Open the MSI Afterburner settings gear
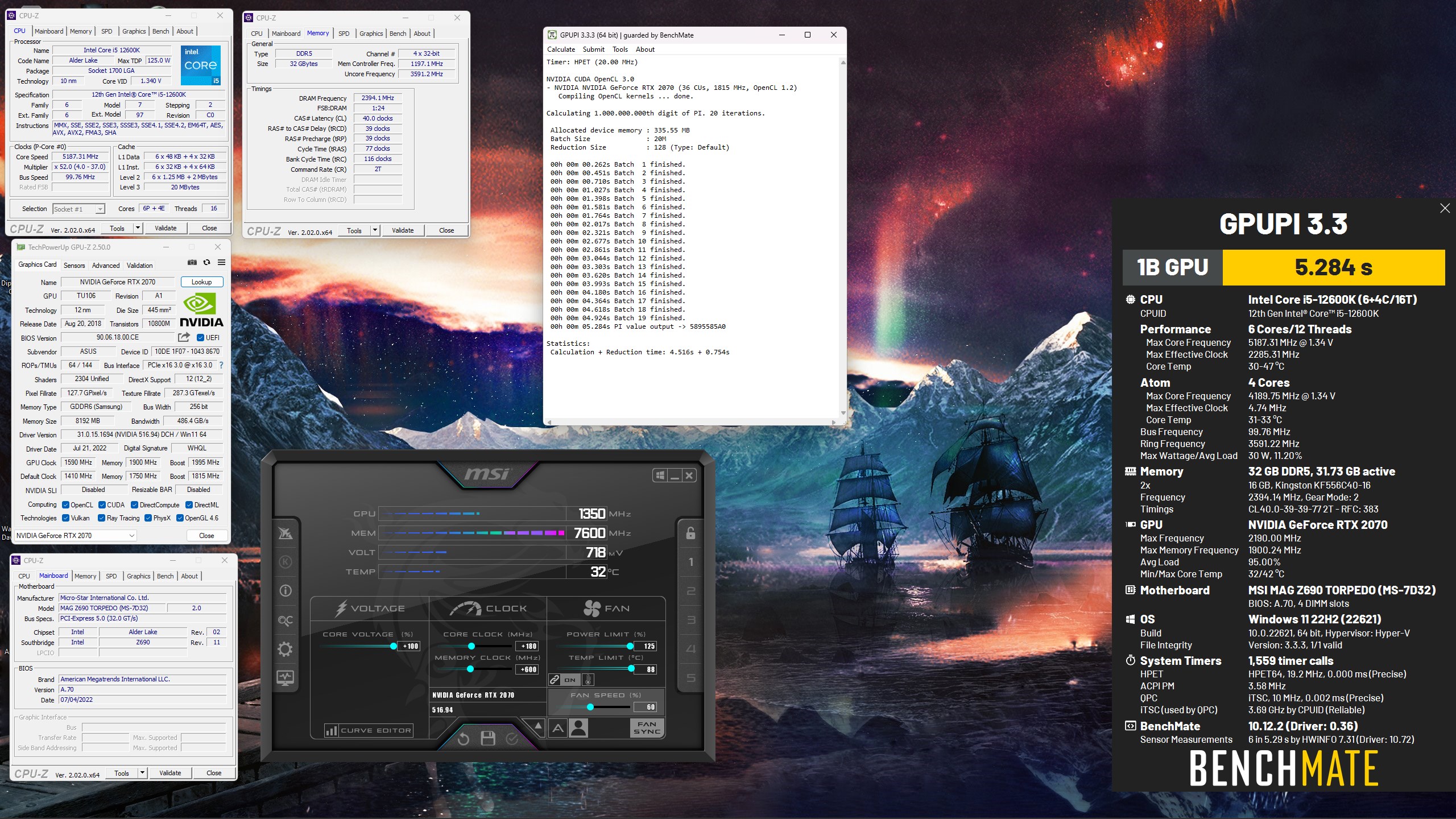 coord(285,649)
